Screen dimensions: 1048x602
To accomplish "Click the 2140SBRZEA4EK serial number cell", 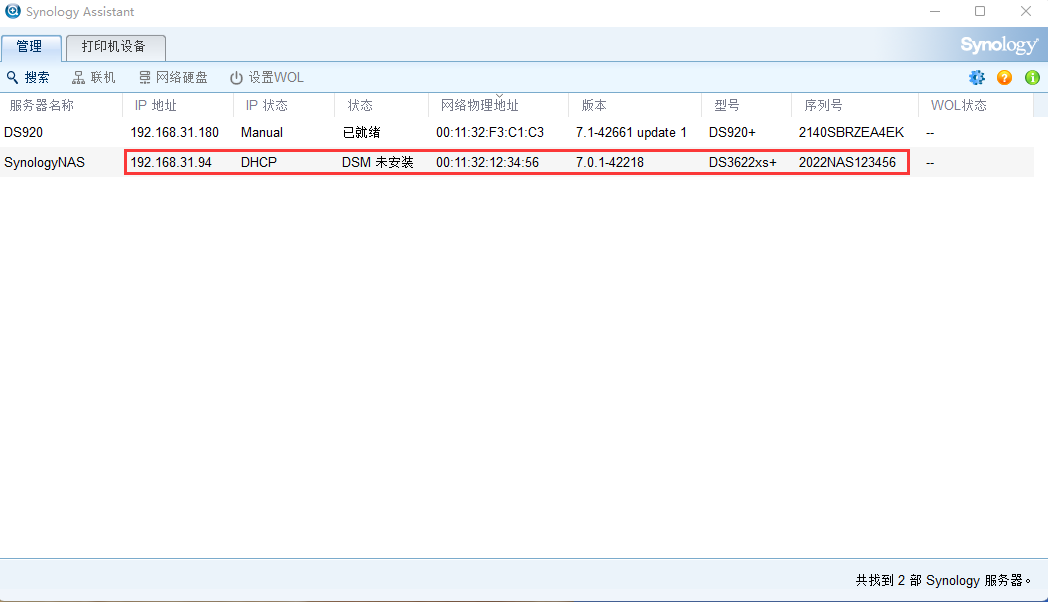I will click(851, 132).
